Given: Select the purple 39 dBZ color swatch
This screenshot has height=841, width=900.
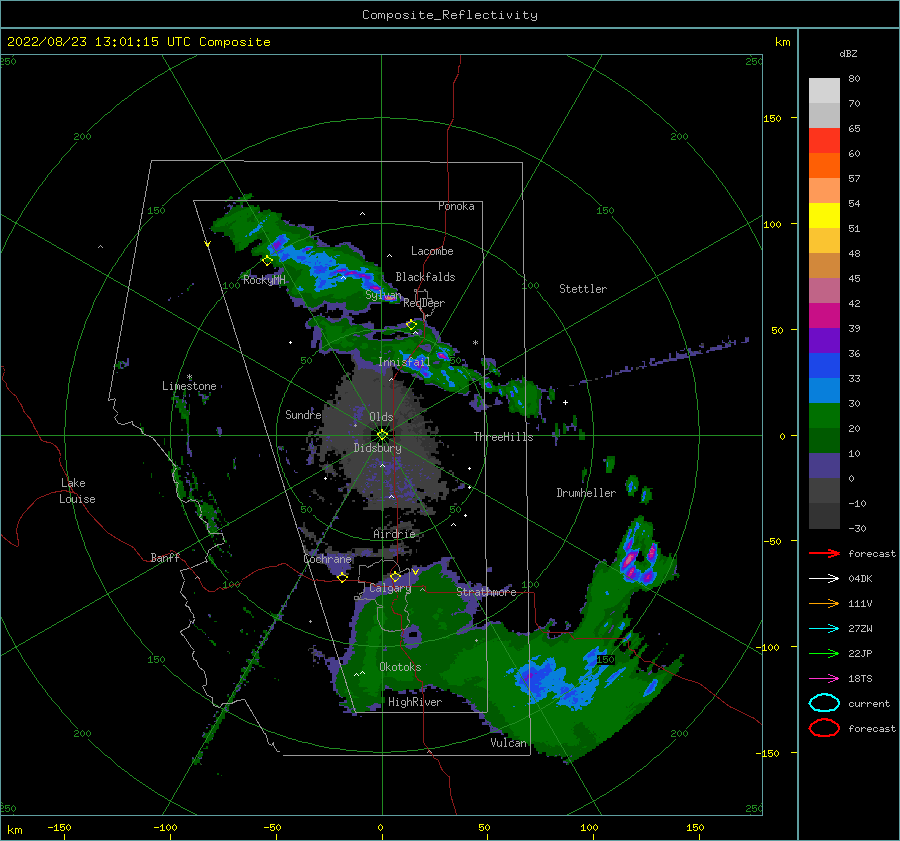Looking at the screenshot, I should (824, 340).
